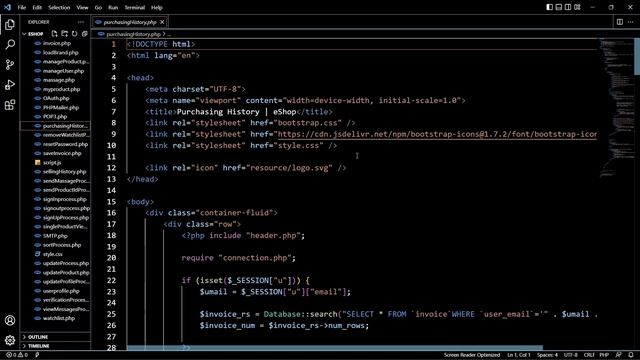Open manageUser.php in Explorer
The image size is (640, 360).
tap(63, 71)
